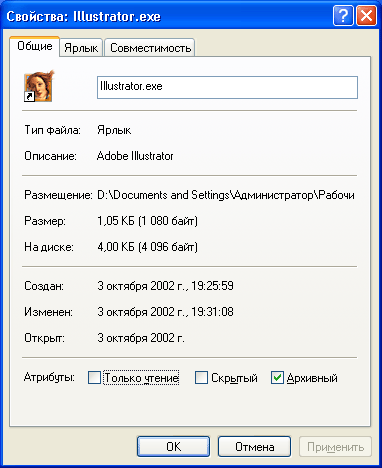This screenshot has width=382, height=468.
Task: Click the file type value Ярлык
Action: (114, 130)
